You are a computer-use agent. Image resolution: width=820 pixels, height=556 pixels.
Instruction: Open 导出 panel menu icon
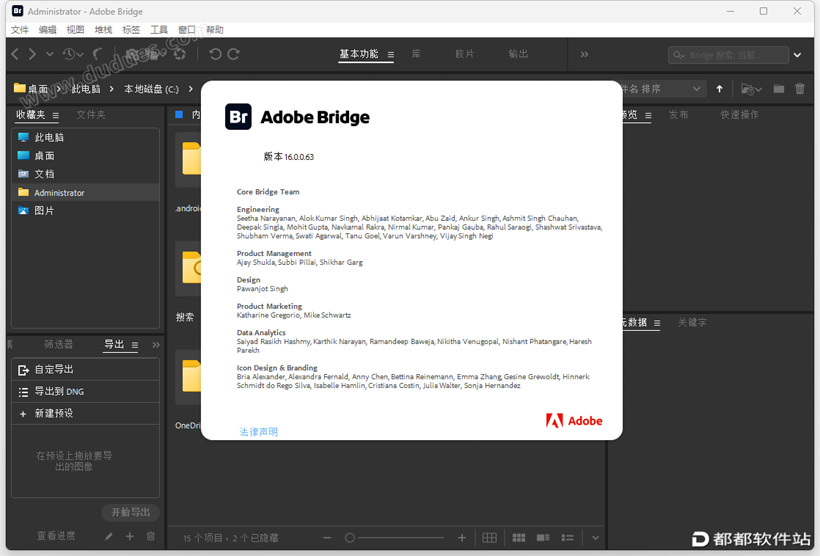(135, 345)
